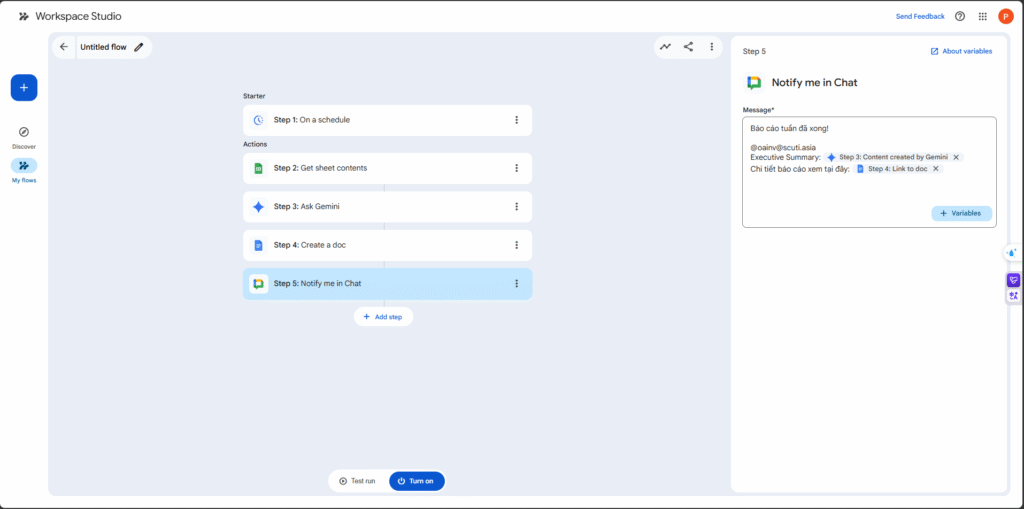Click the Add step button
This screenshot has height=509, width=1024.
click(383, 316)
